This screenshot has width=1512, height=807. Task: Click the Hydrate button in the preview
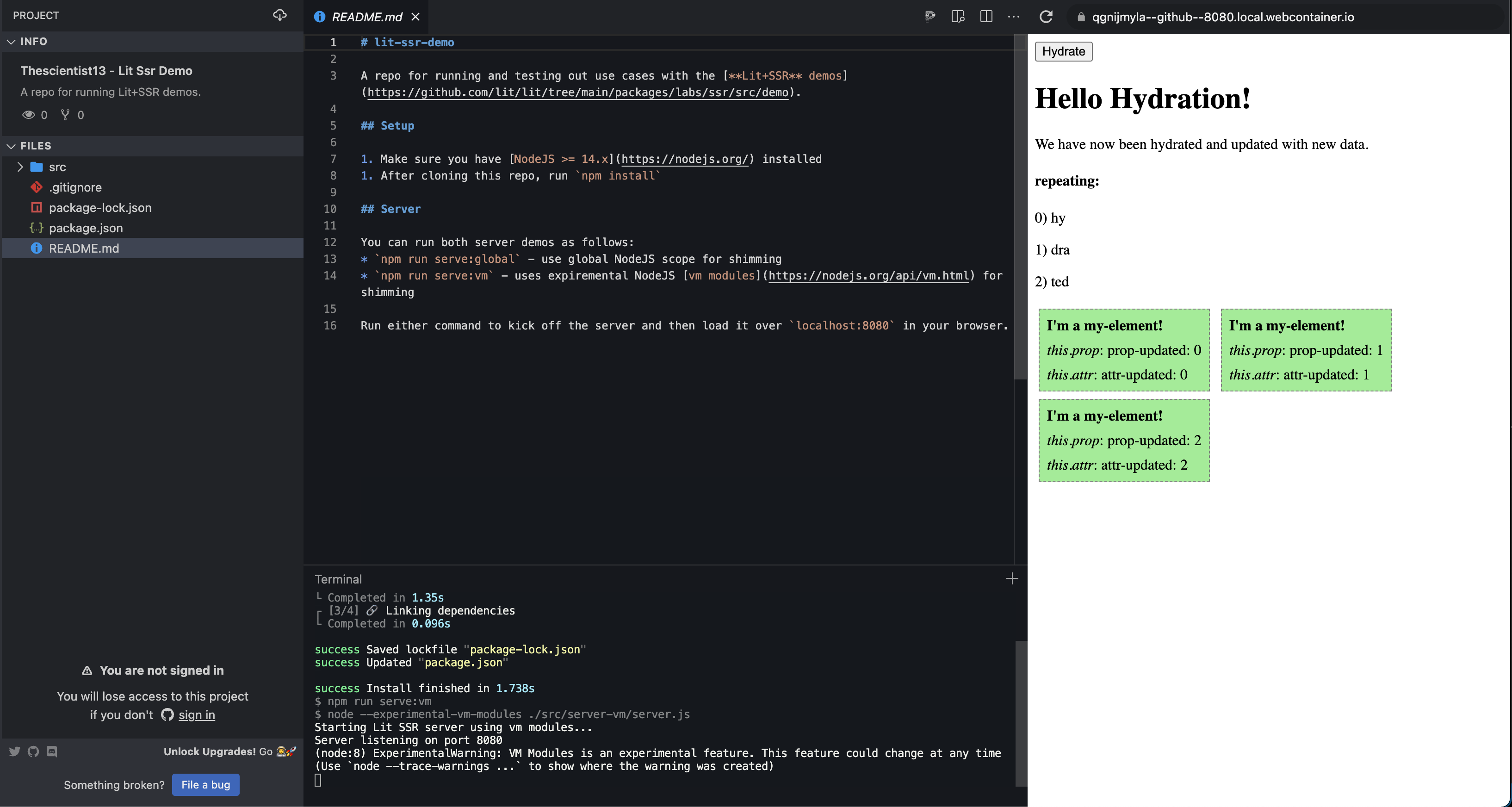tap(1063, 51)
